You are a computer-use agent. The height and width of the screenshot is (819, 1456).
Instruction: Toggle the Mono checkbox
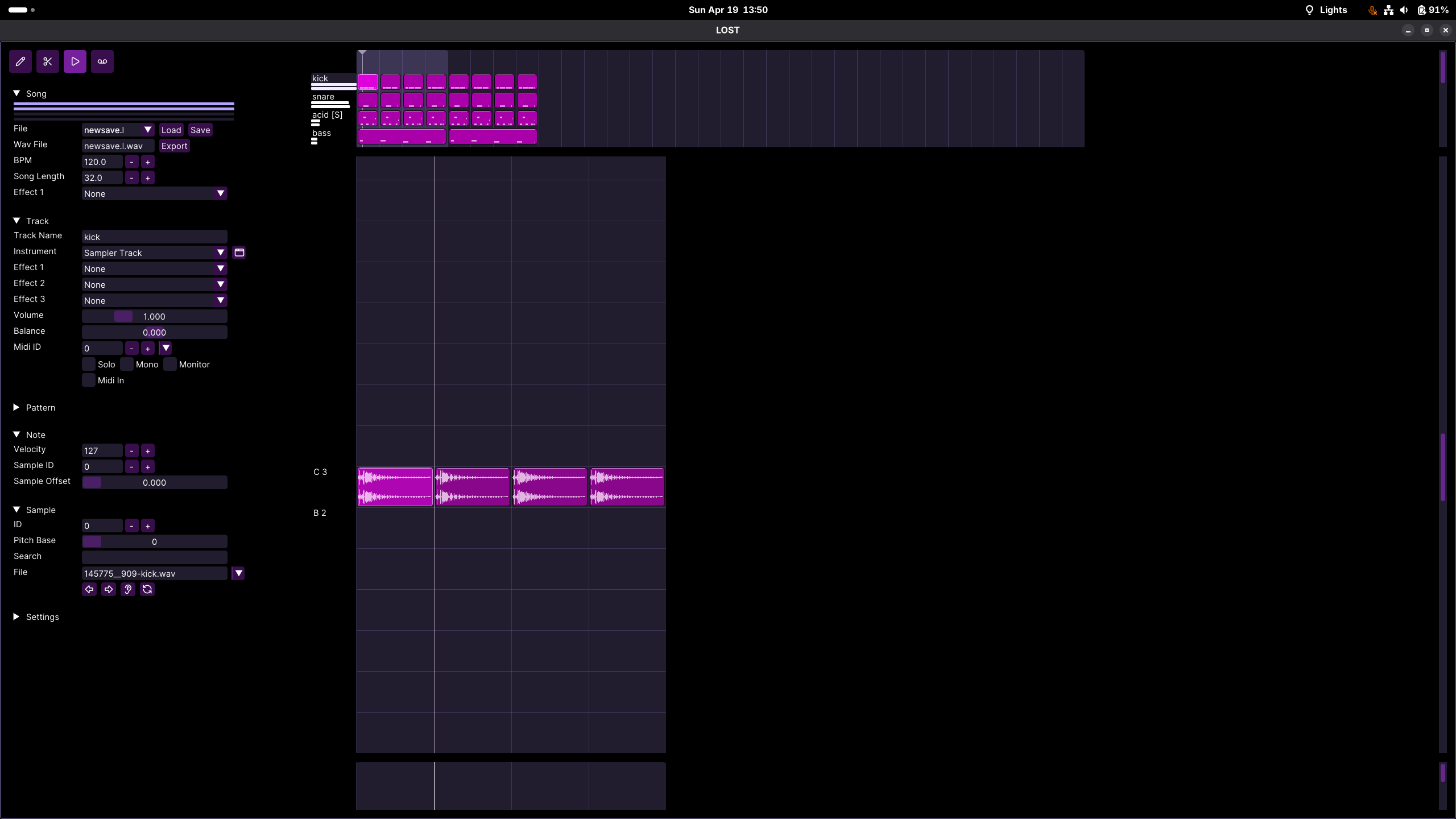127,365
